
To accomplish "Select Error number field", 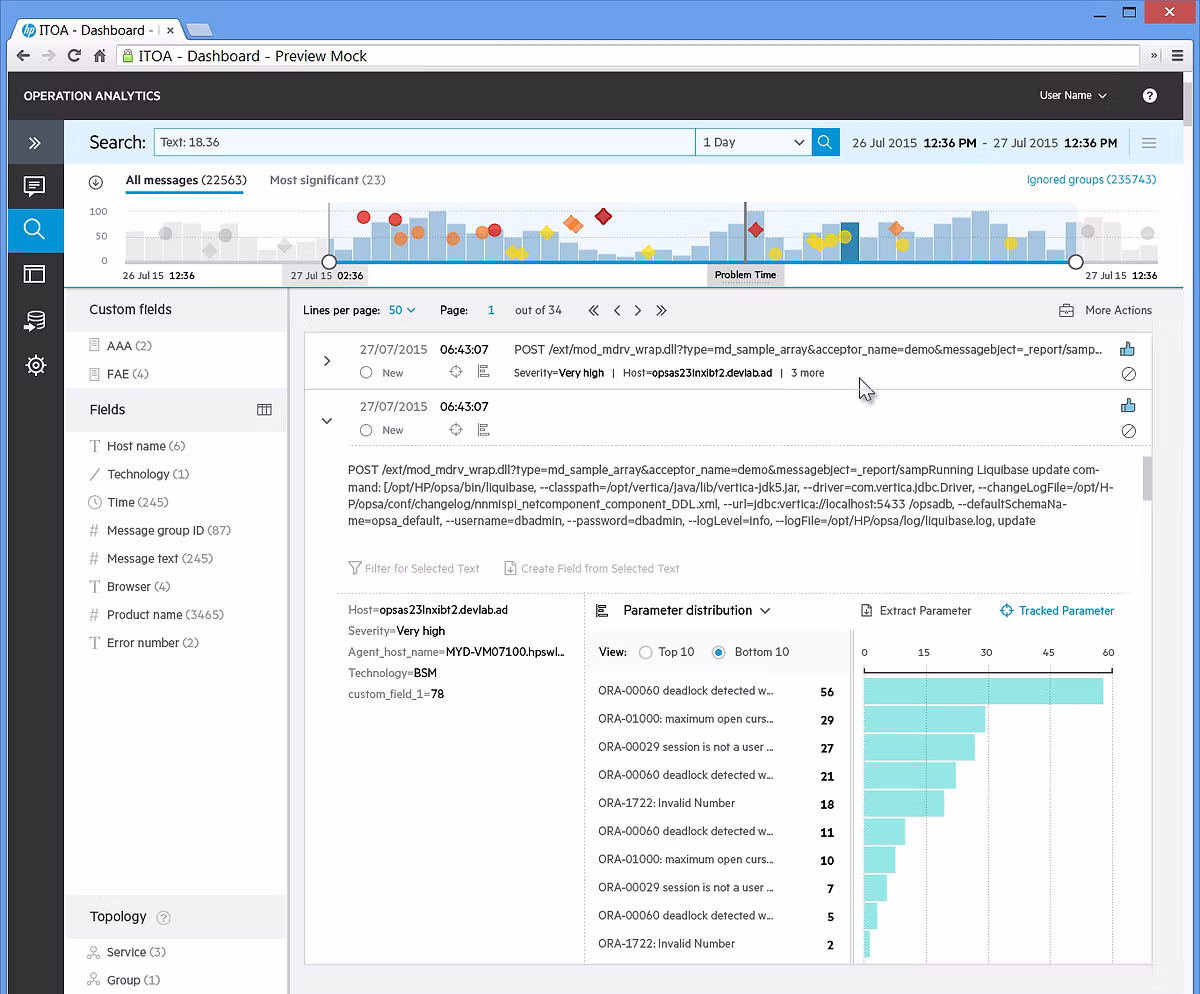I will (x=145, y=643).
